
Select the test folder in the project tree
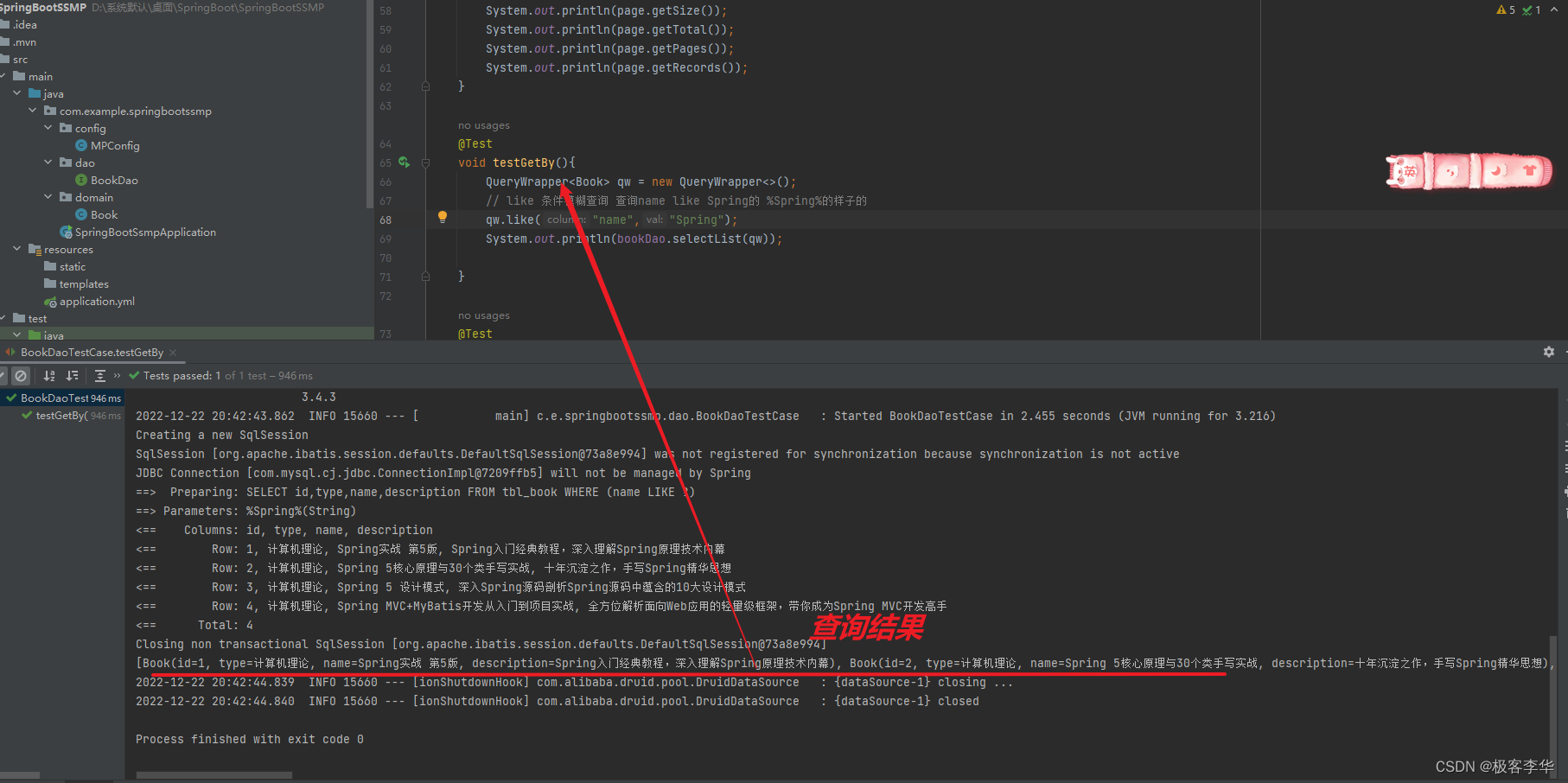click(x=29, y=319)
